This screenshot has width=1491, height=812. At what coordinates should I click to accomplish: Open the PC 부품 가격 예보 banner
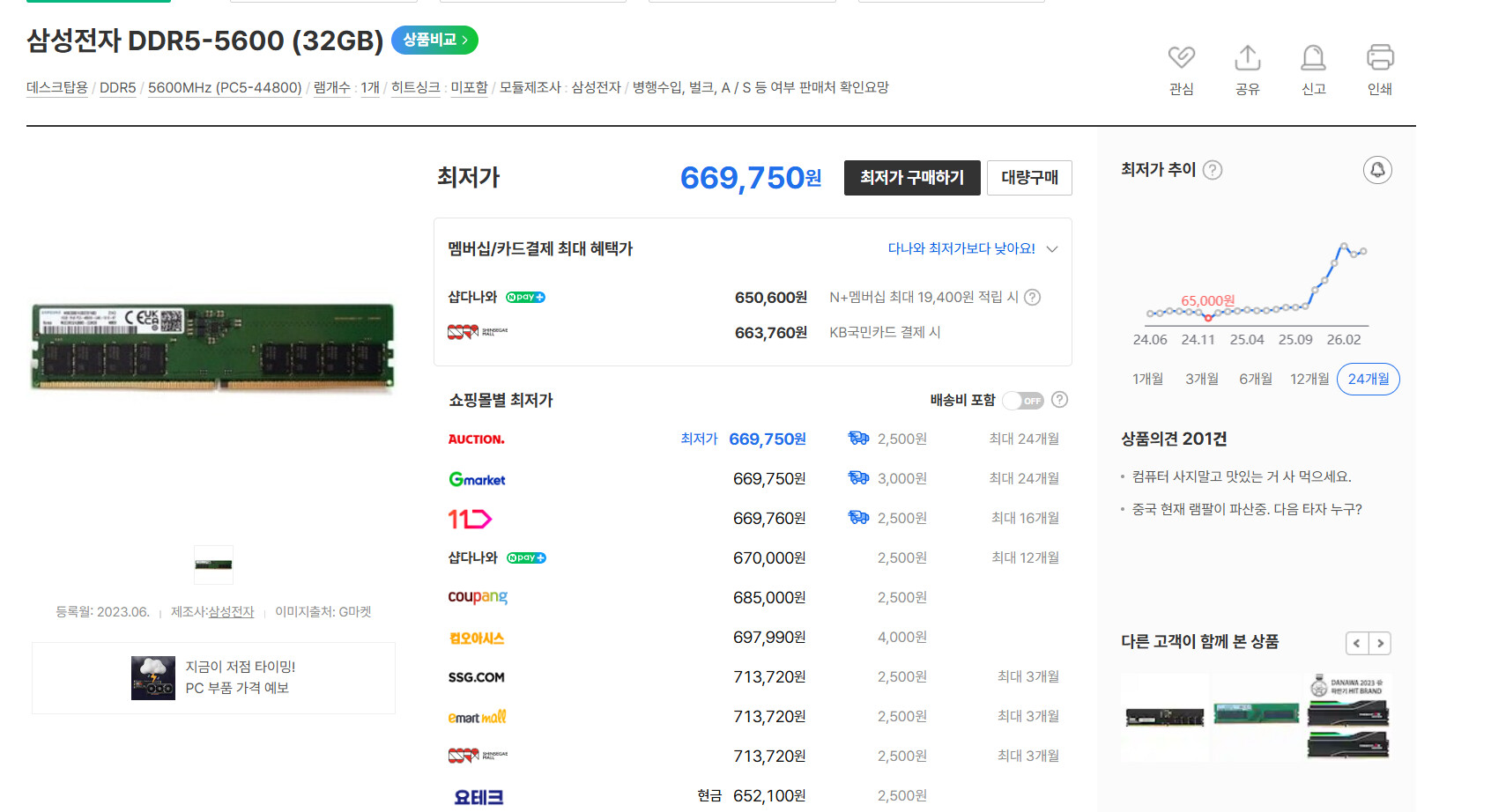[x=213, y=678]
